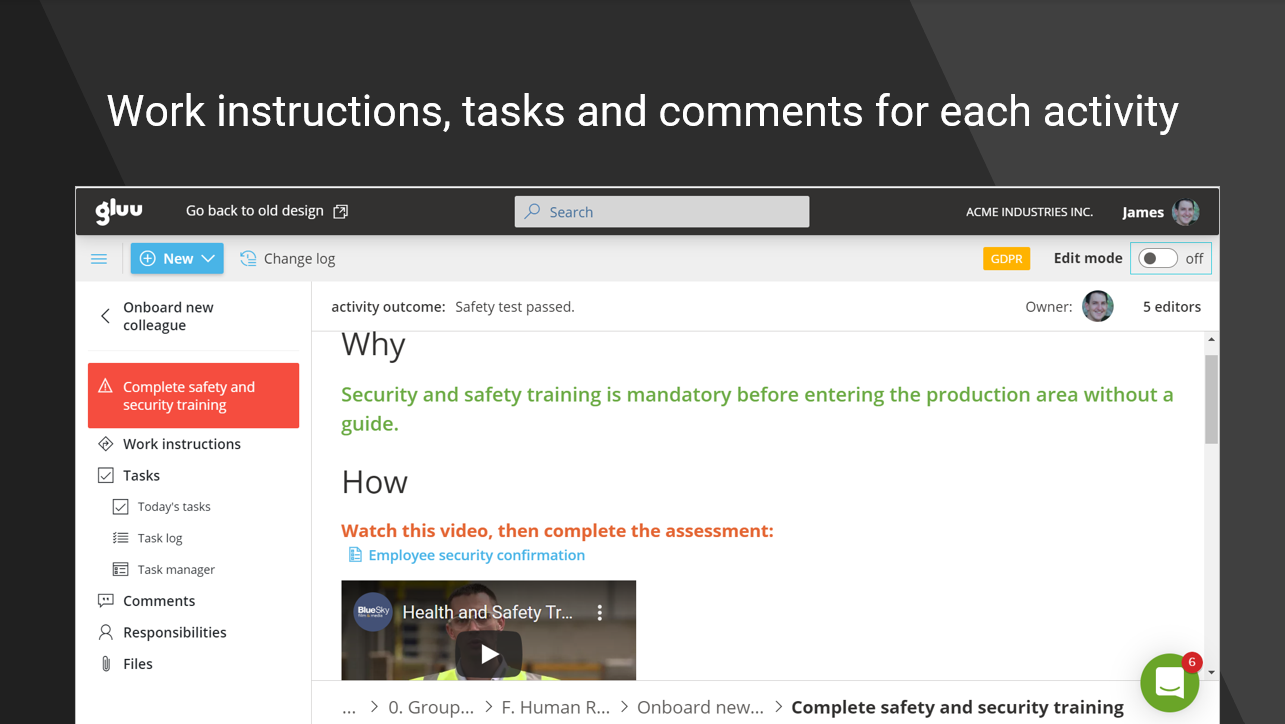The width and height of the screenshot is (1285, 724).
Task: Open Today's tasks in sidebar
Action: pos(174,507)
